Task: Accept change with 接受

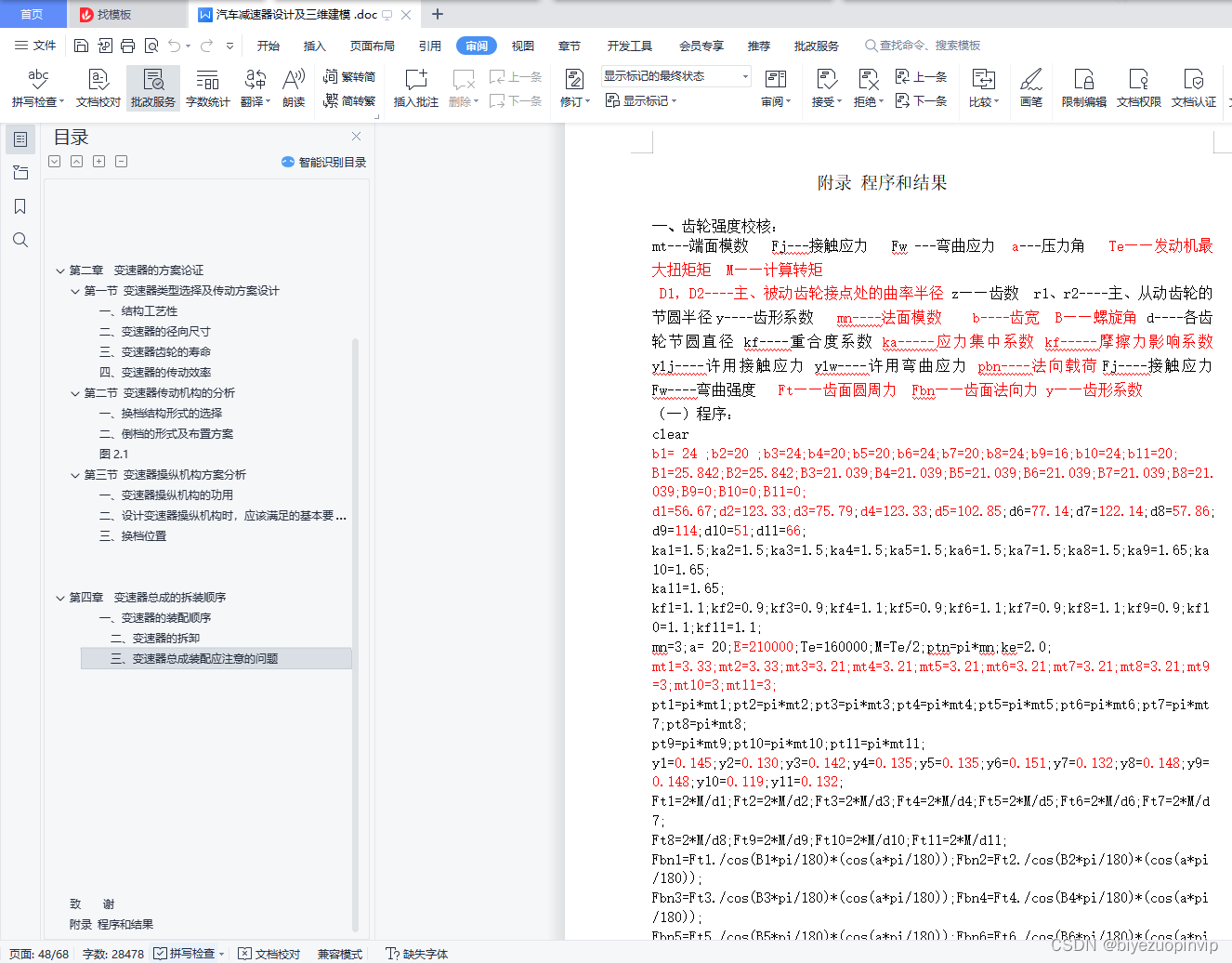Action: click(826, 88)
